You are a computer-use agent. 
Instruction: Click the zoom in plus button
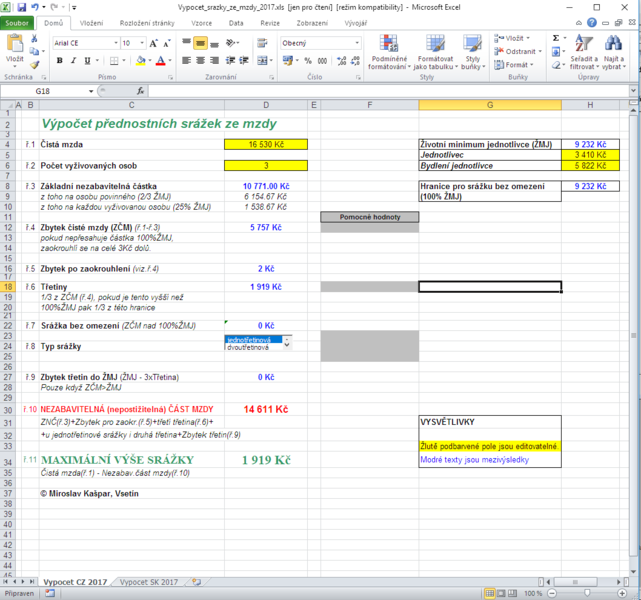[x=622, y=593]
